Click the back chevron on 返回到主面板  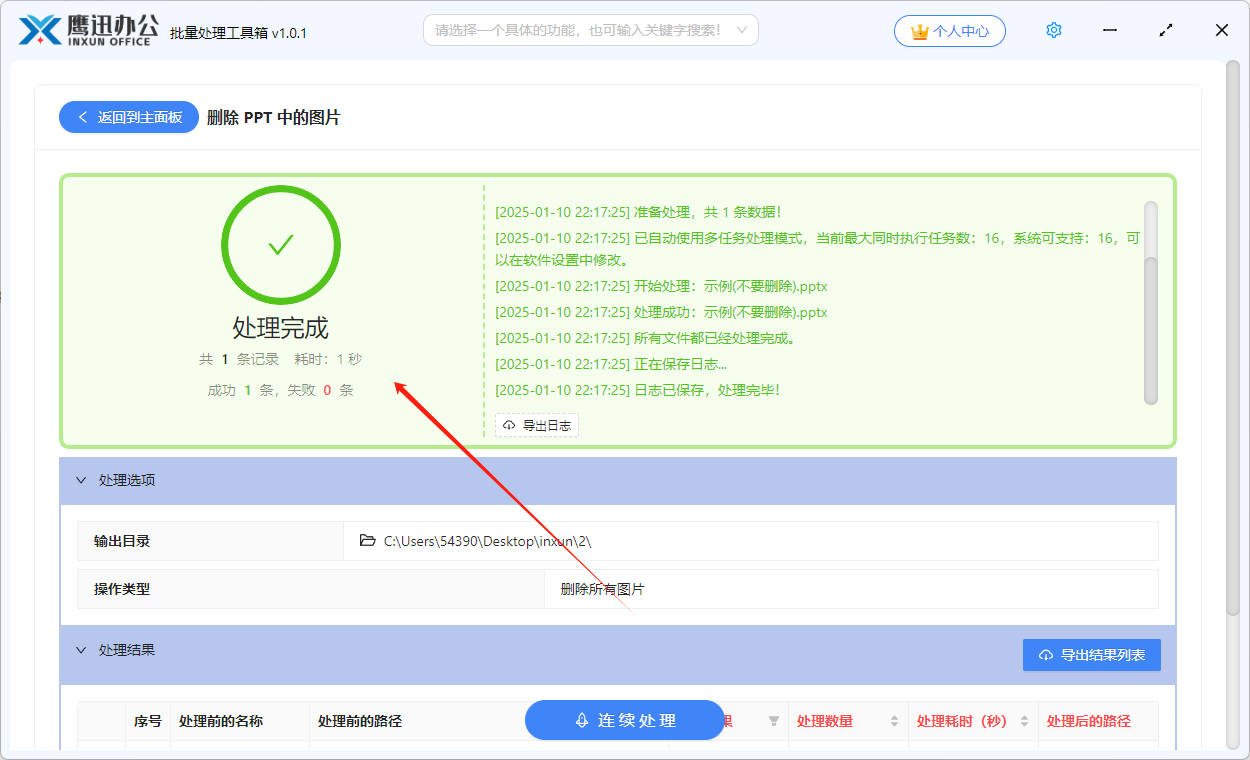(x=82, y=117)
